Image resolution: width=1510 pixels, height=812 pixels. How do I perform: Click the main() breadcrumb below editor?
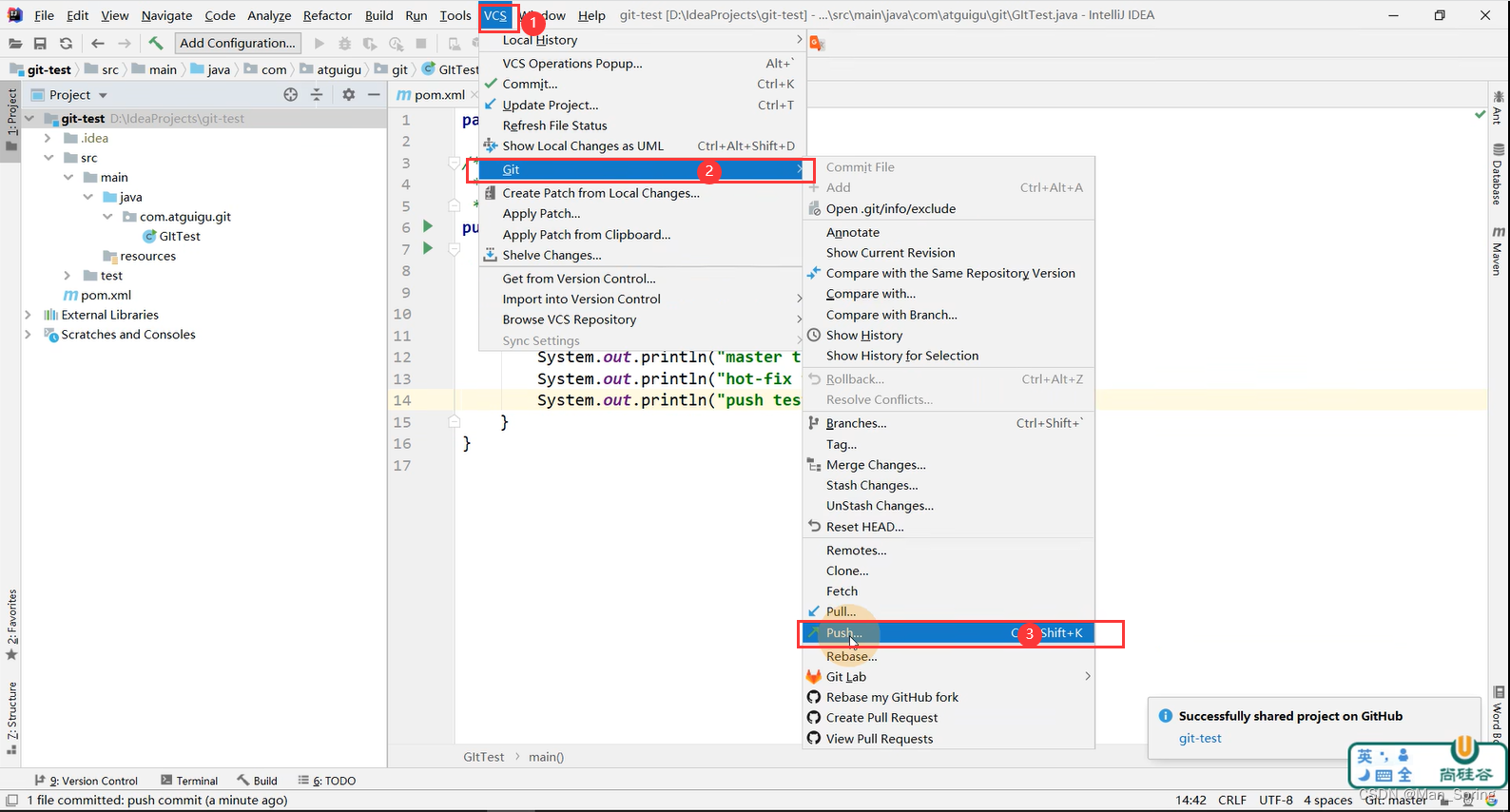pos(547,758)
